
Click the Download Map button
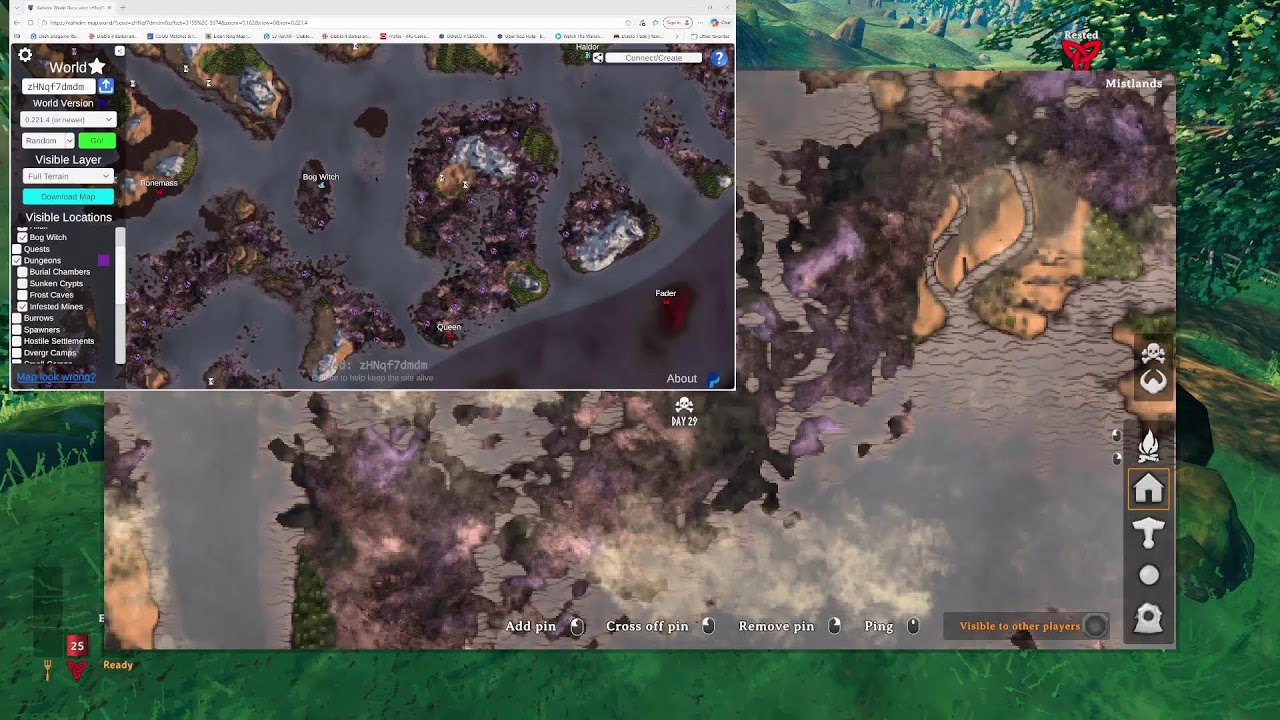[68, 197]
